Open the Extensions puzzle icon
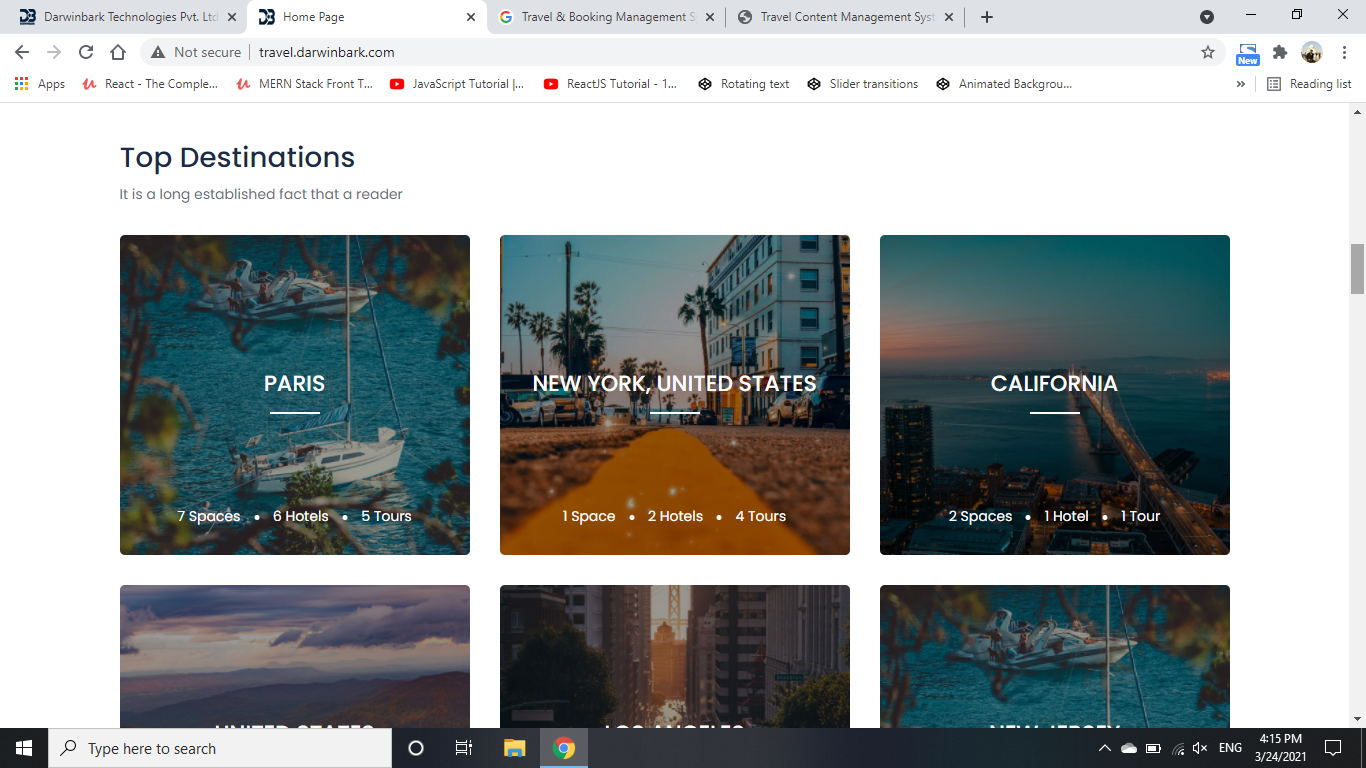1366x768 pixels. pos(1279,52)
